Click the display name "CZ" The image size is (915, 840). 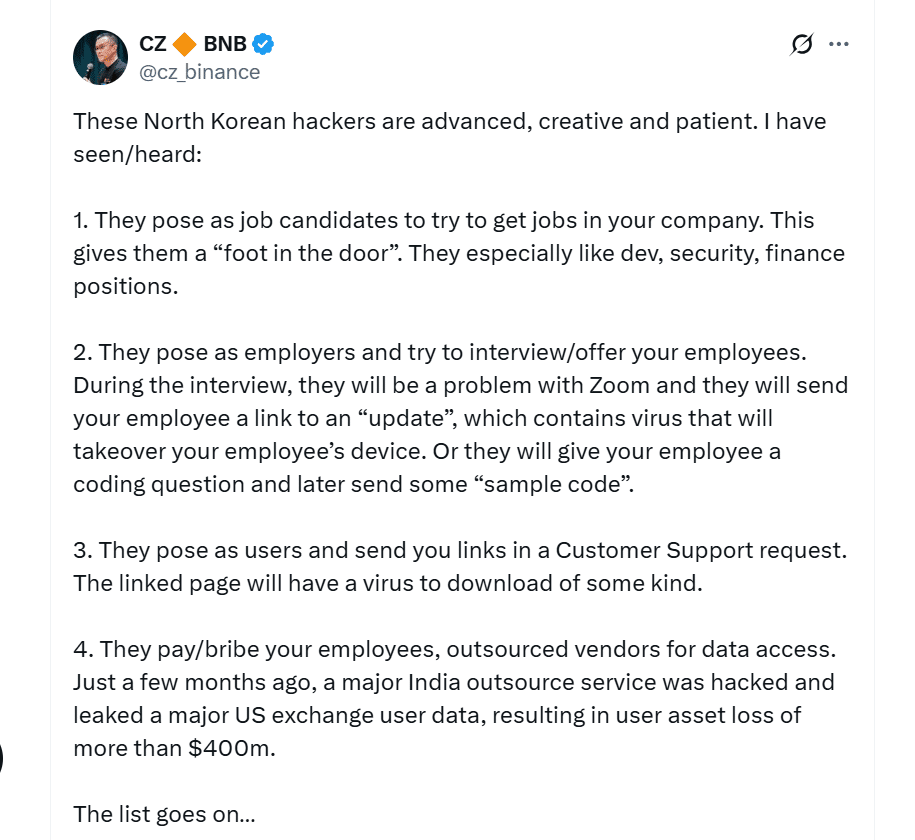click(153, 44)
